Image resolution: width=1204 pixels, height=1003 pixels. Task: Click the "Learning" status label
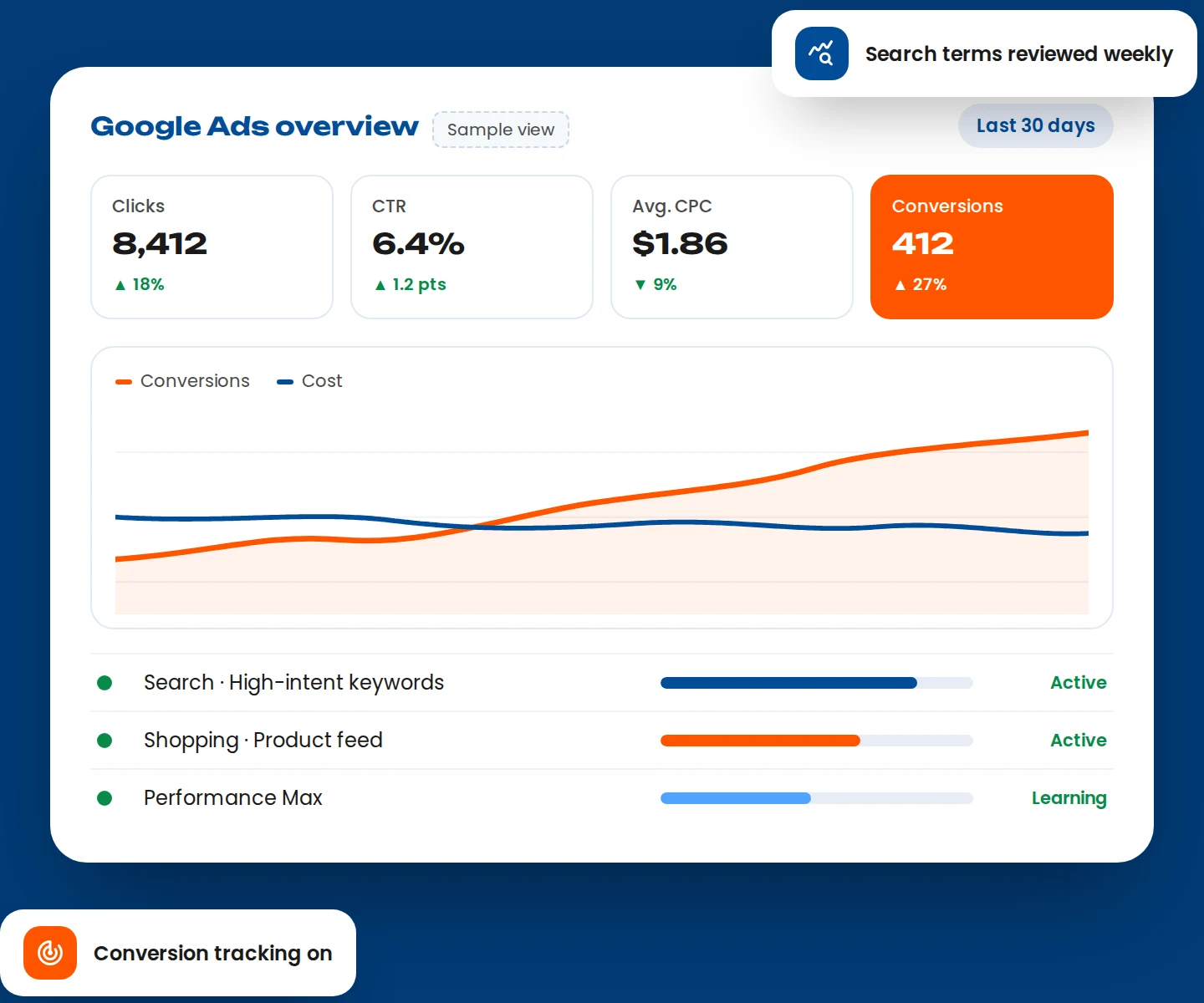point(1069,798)
